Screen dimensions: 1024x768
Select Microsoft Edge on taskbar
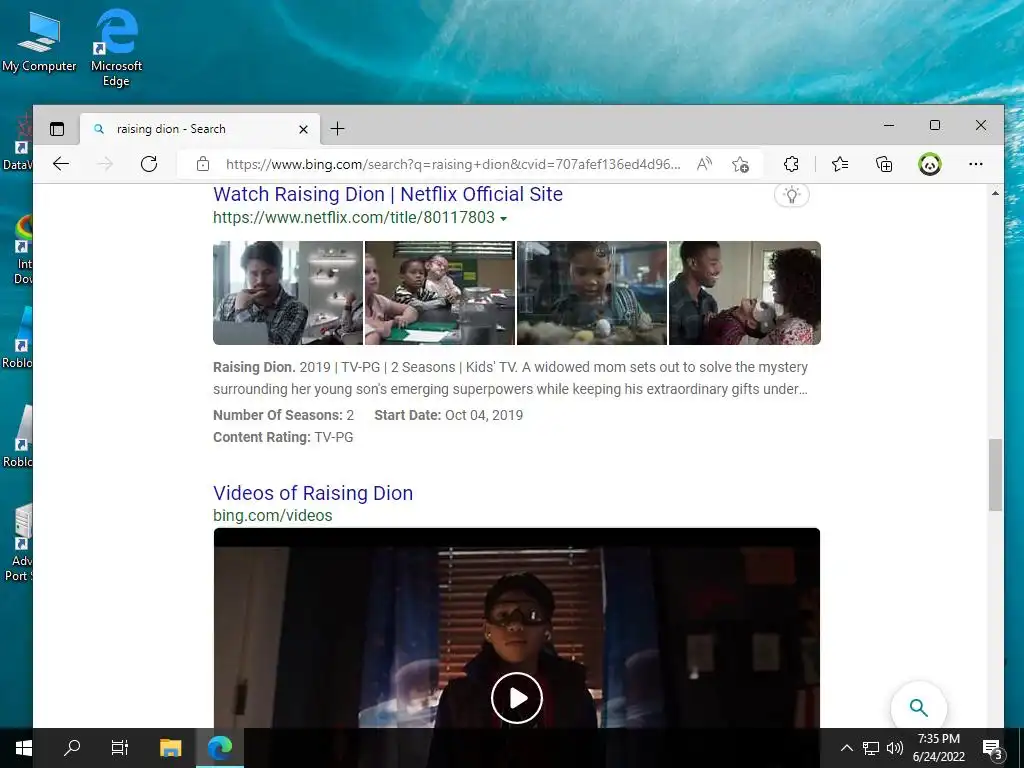click(x=220, y=747)
